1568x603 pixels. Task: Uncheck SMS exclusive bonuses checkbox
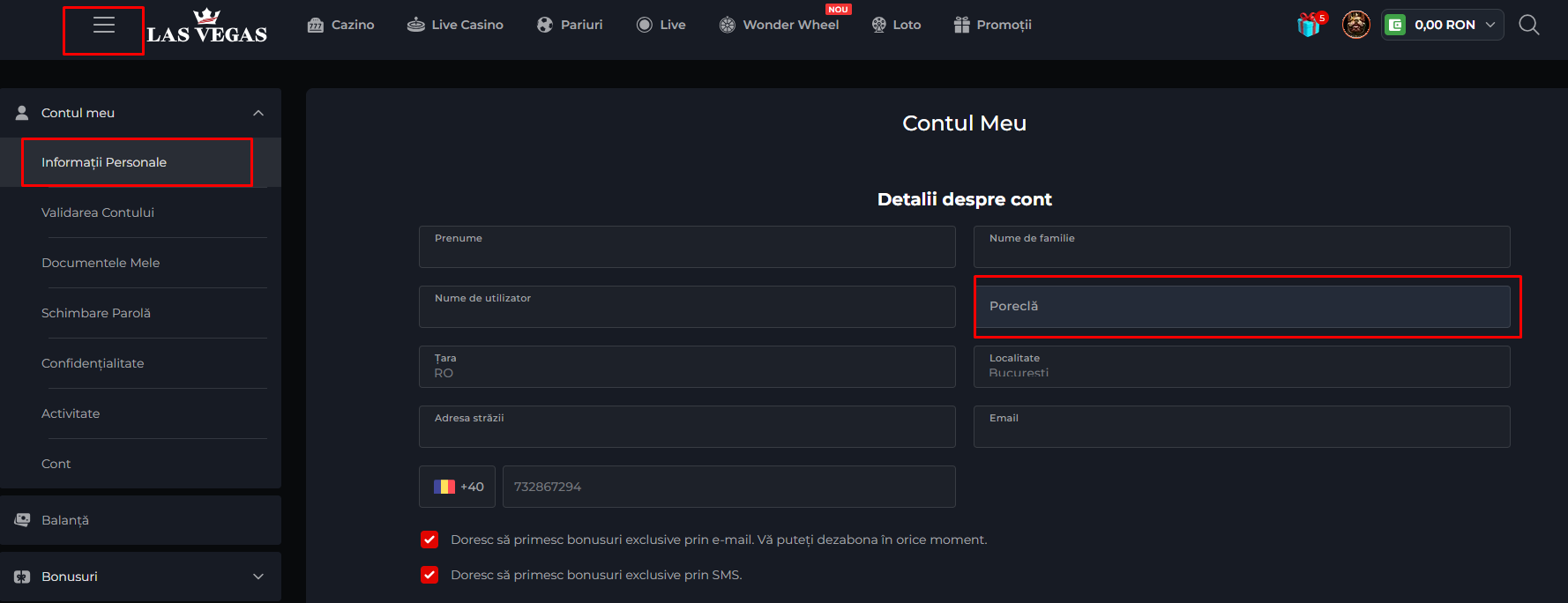[429, 575]
